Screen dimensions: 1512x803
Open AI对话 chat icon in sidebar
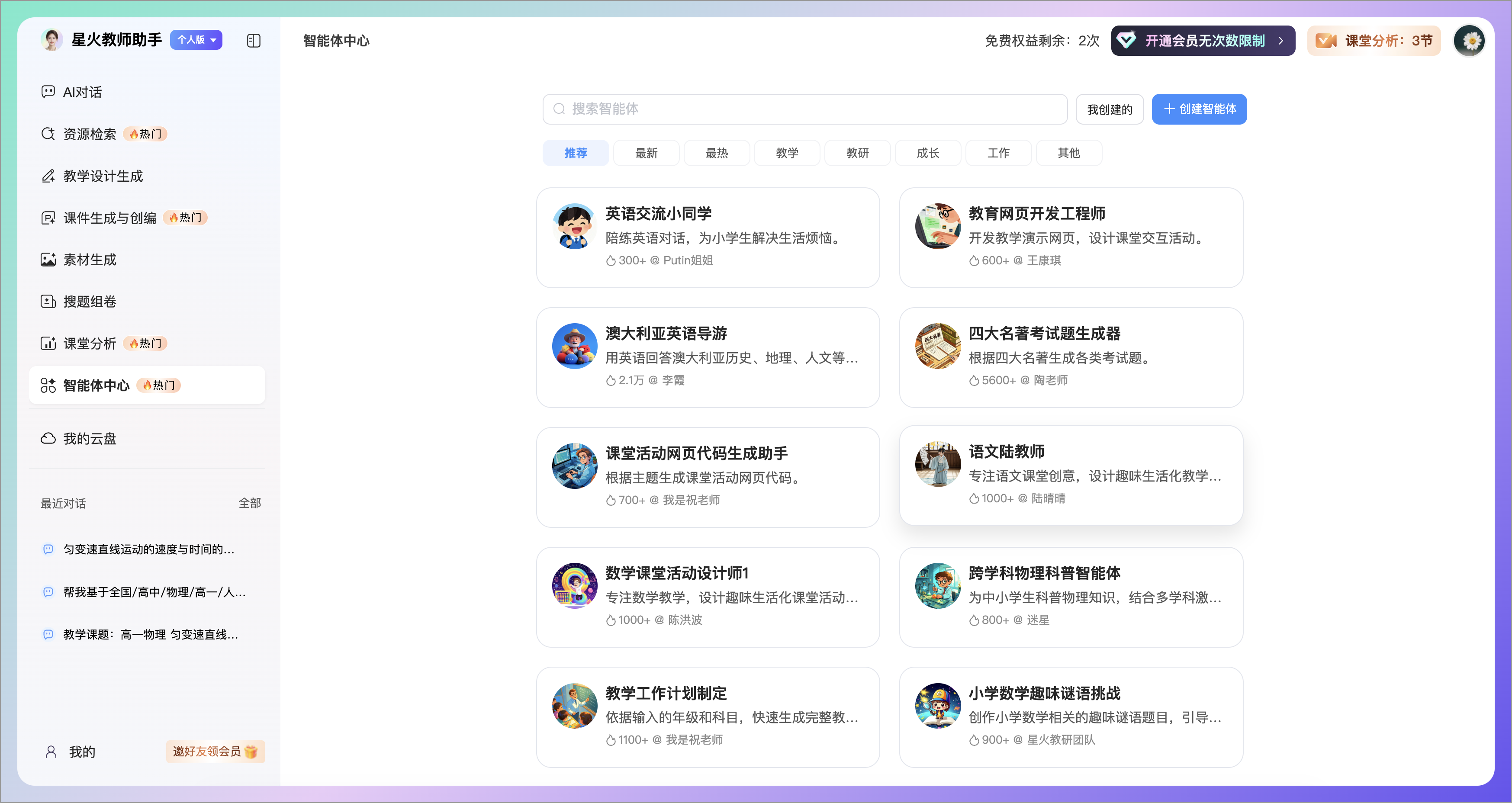point(48,92)
